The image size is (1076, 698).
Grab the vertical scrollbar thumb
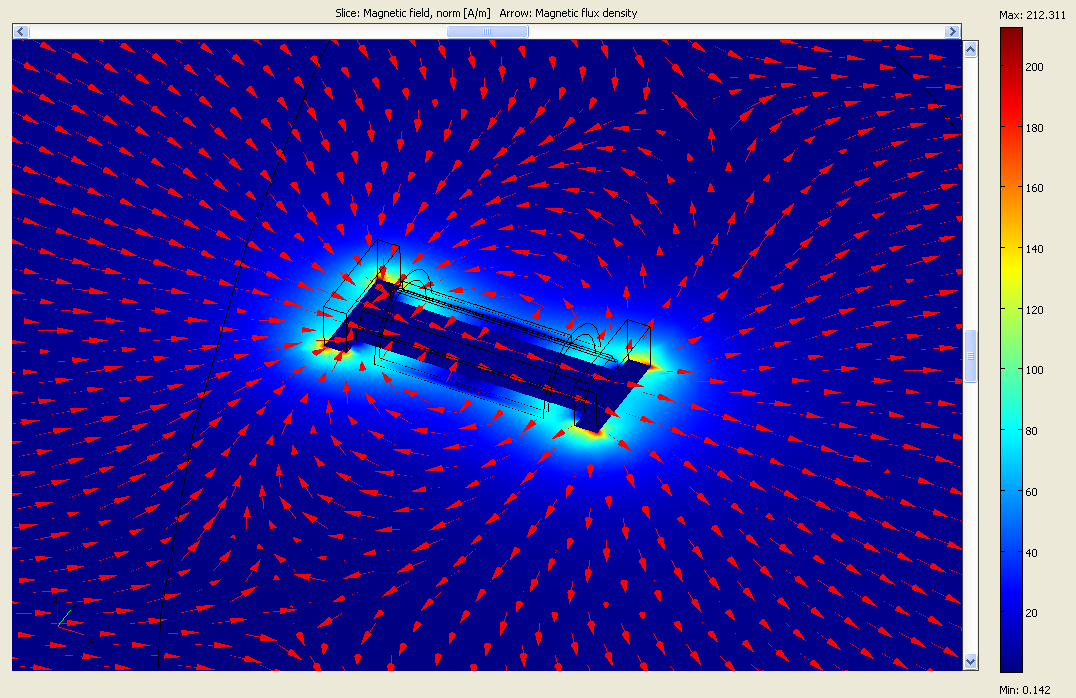pos(969,355)
